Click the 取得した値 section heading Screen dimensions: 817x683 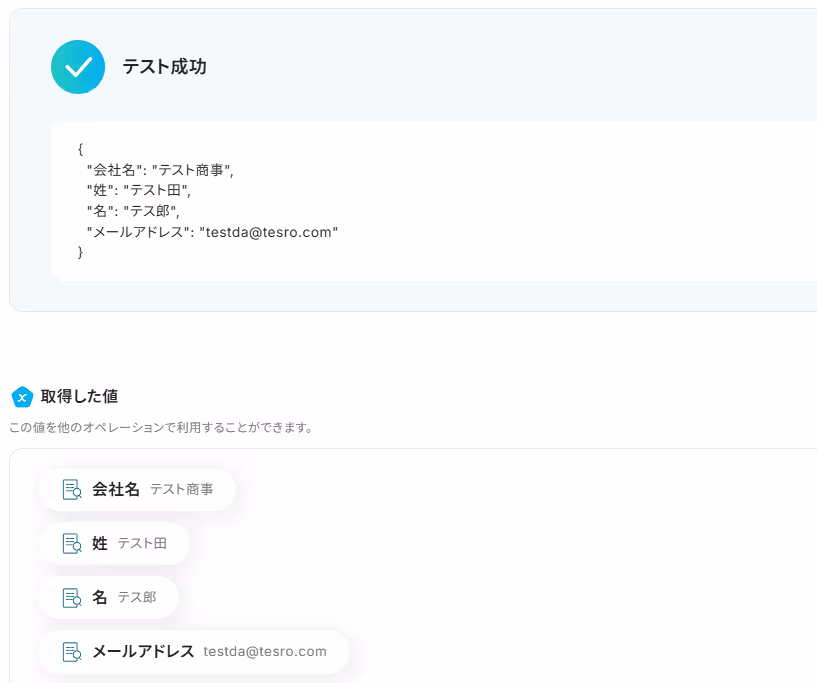point(79,396)
